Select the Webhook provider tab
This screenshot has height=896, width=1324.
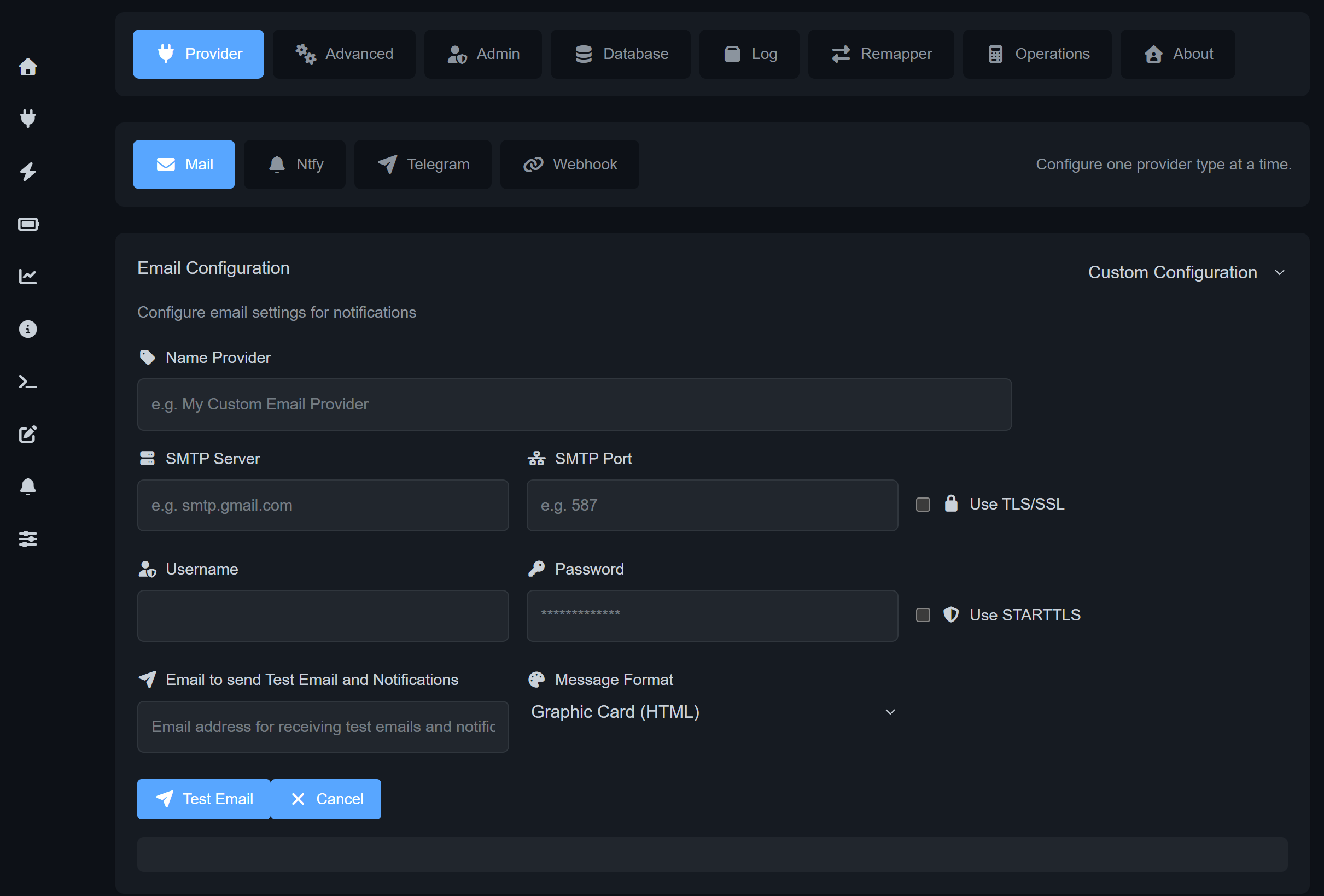click(570, 165)
